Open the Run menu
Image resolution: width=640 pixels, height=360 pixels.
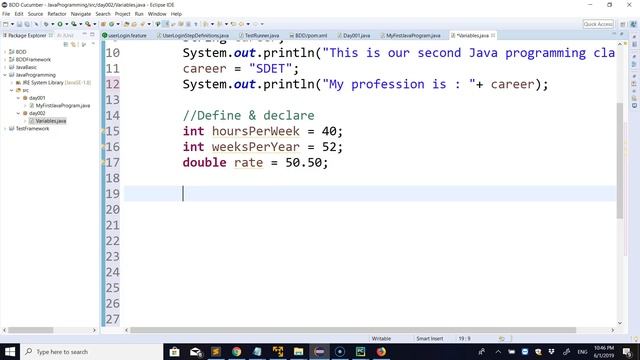139,14
